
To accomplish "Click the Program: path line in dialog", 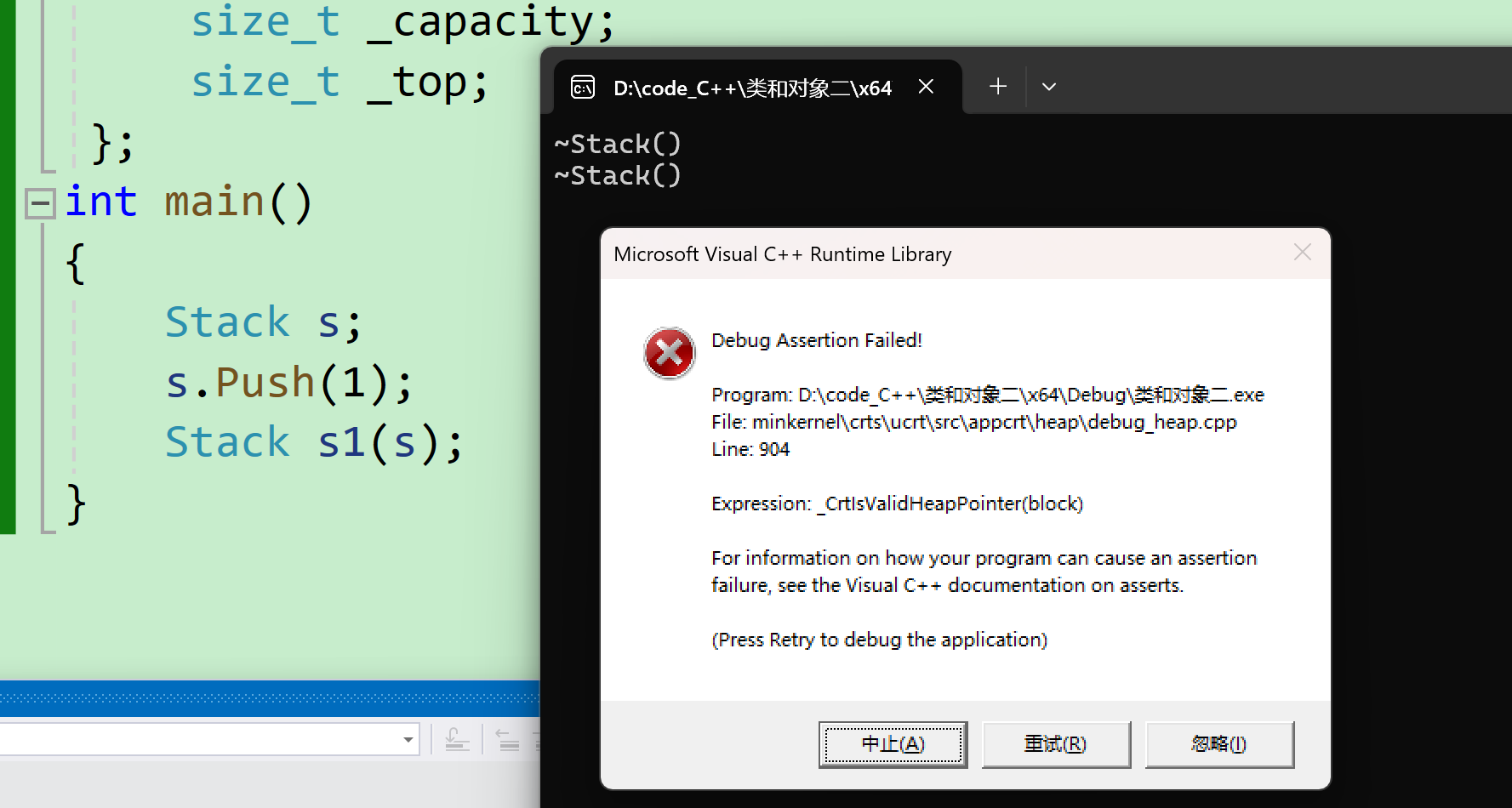I will coord(988,395).
